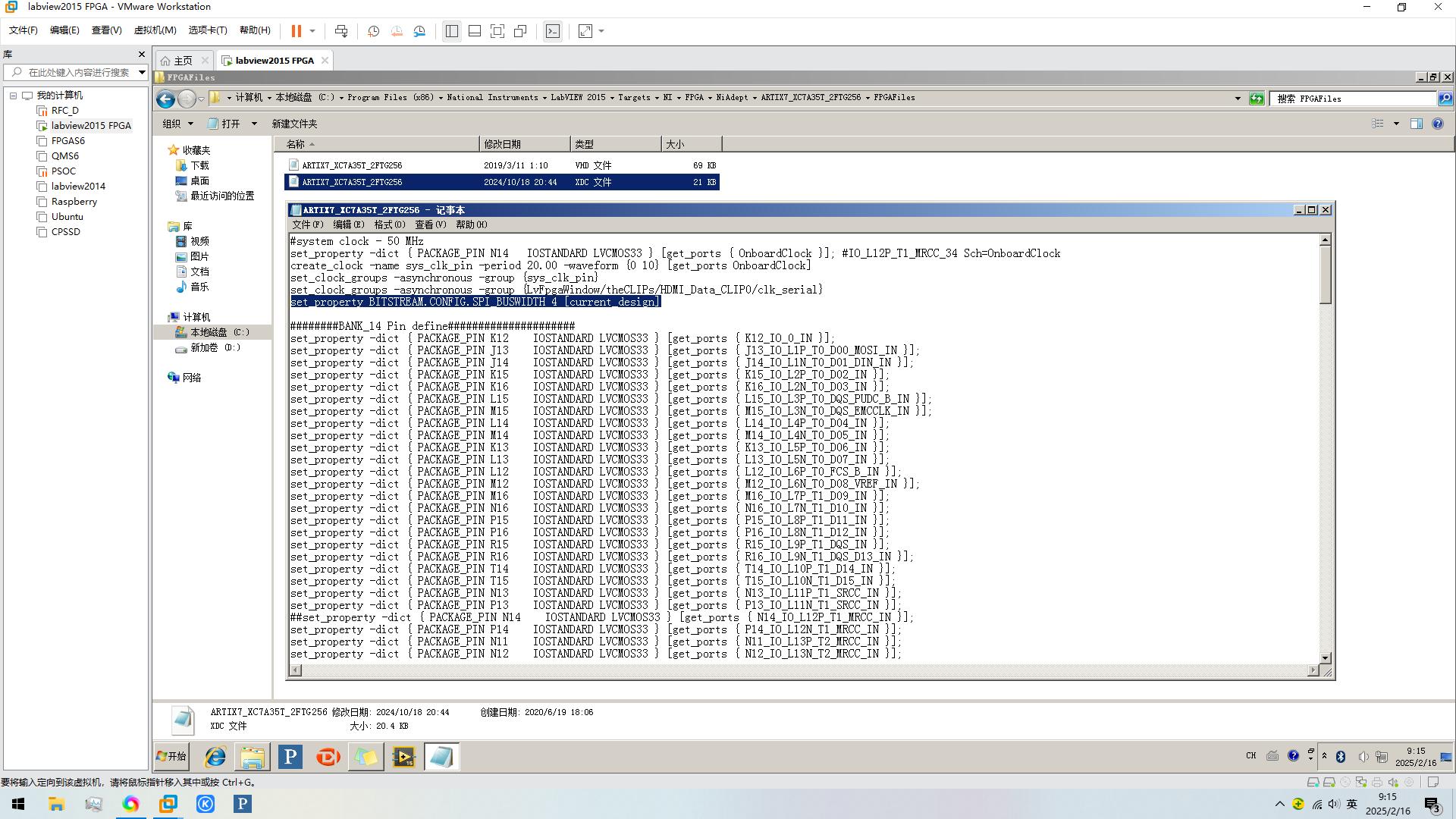Click the 搜索 FPGAFiles search box
This screenshot has width=1456, height=819.
click(x=1354, y=99)
